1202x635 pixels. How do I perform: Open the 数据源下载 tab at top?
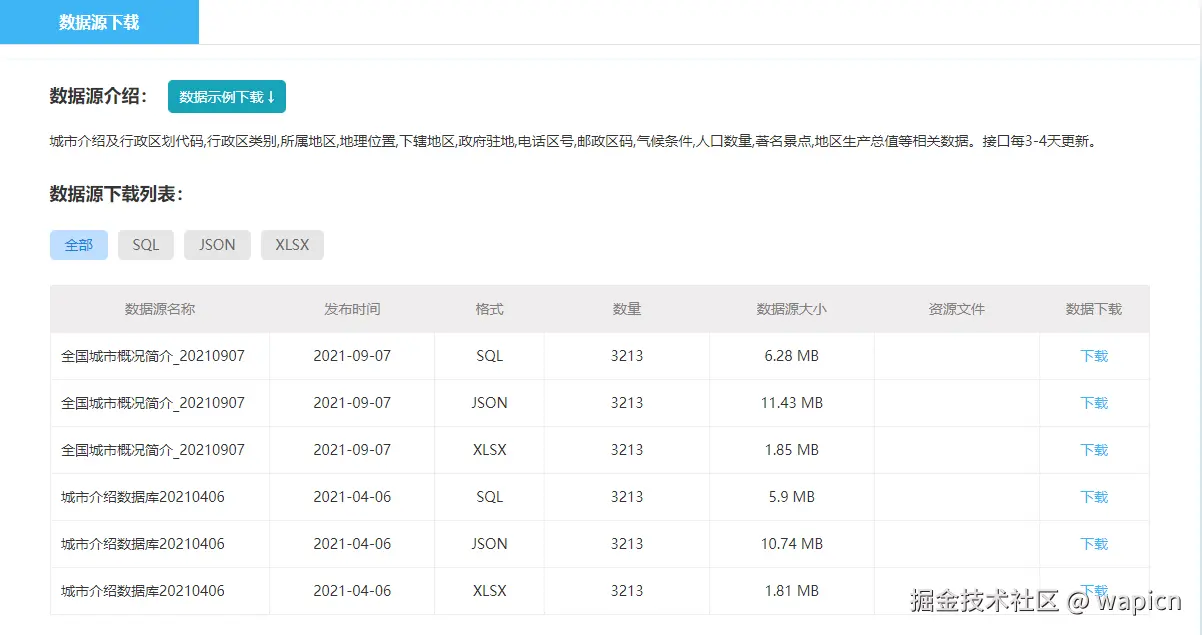click(x=99, y=22)
